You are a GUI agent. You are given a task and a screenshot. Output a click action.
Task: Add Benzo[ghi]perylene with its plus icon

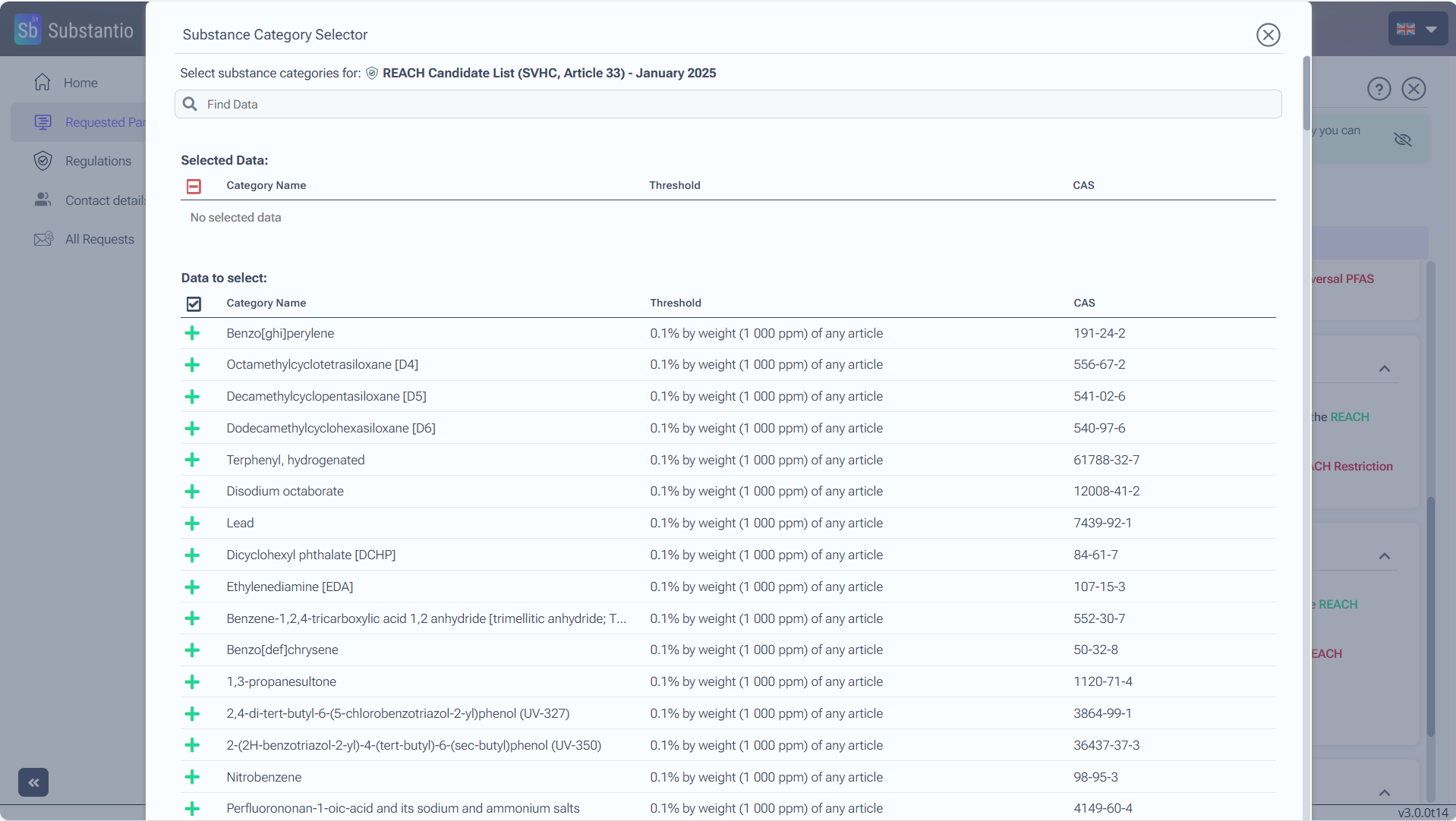coord(192,333)
